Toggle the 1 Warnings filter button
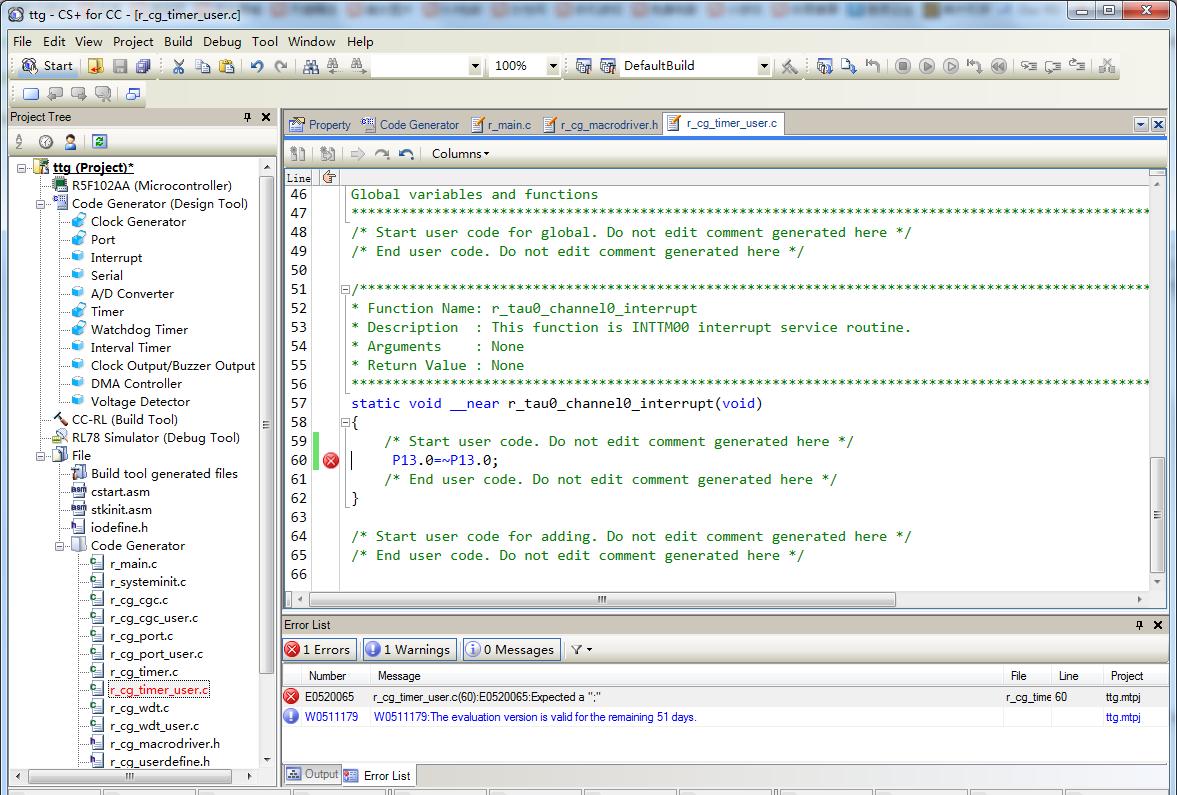1177x795 pixels. (x=409, y=650)
